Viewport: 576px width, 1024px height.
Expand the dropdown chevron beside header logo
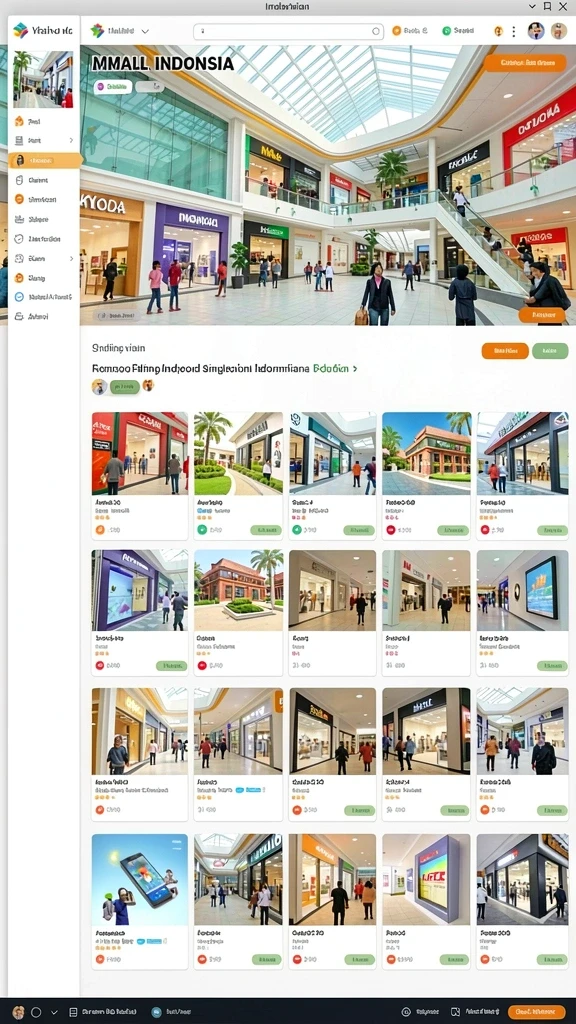click(x=145, y=31)
